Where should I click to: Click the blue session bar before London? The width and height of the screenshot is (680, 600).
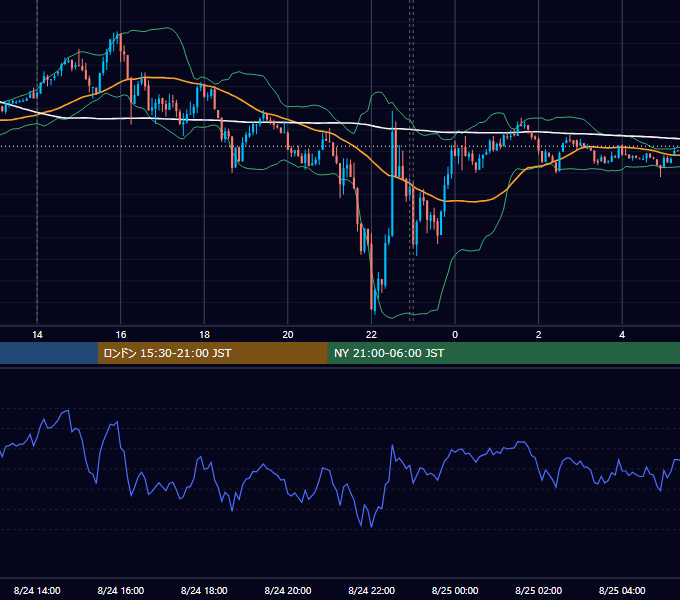pos(49,353)
